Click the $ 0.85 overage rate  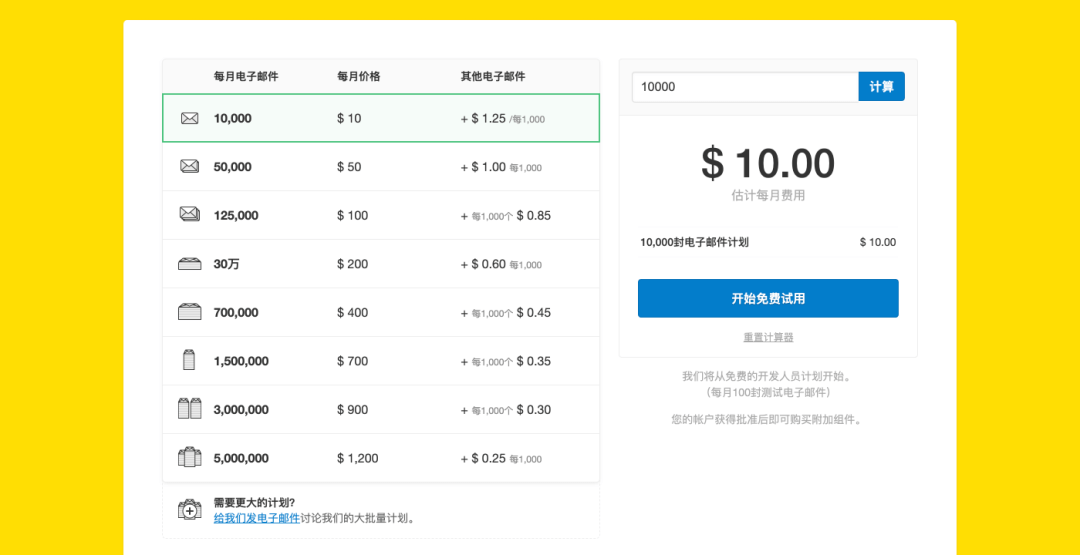(x=534, y=216)
